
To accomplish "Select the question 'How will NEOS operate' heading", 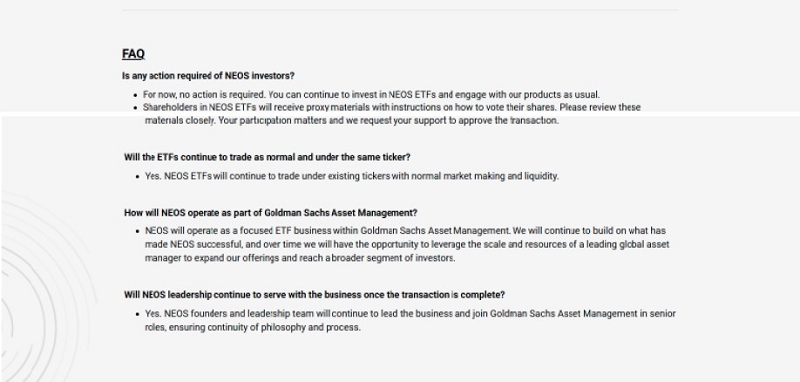I will pyautogui.click(x=270, y=213).
